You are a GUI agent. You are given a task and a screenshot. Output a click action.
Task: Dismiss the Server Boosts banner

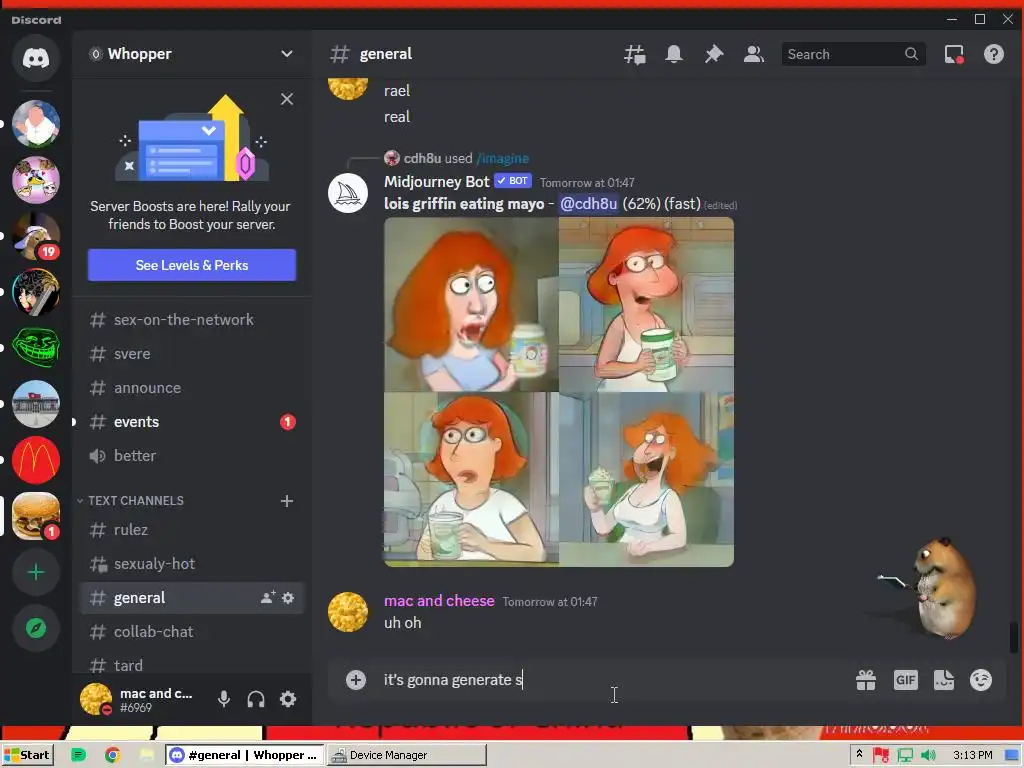[287, 99]
